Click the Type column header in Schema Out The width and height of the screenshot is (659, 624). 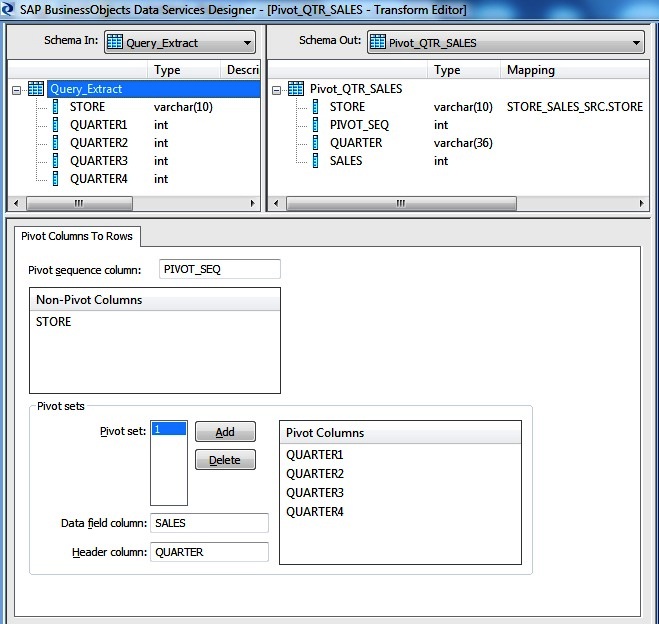[464, 70]
